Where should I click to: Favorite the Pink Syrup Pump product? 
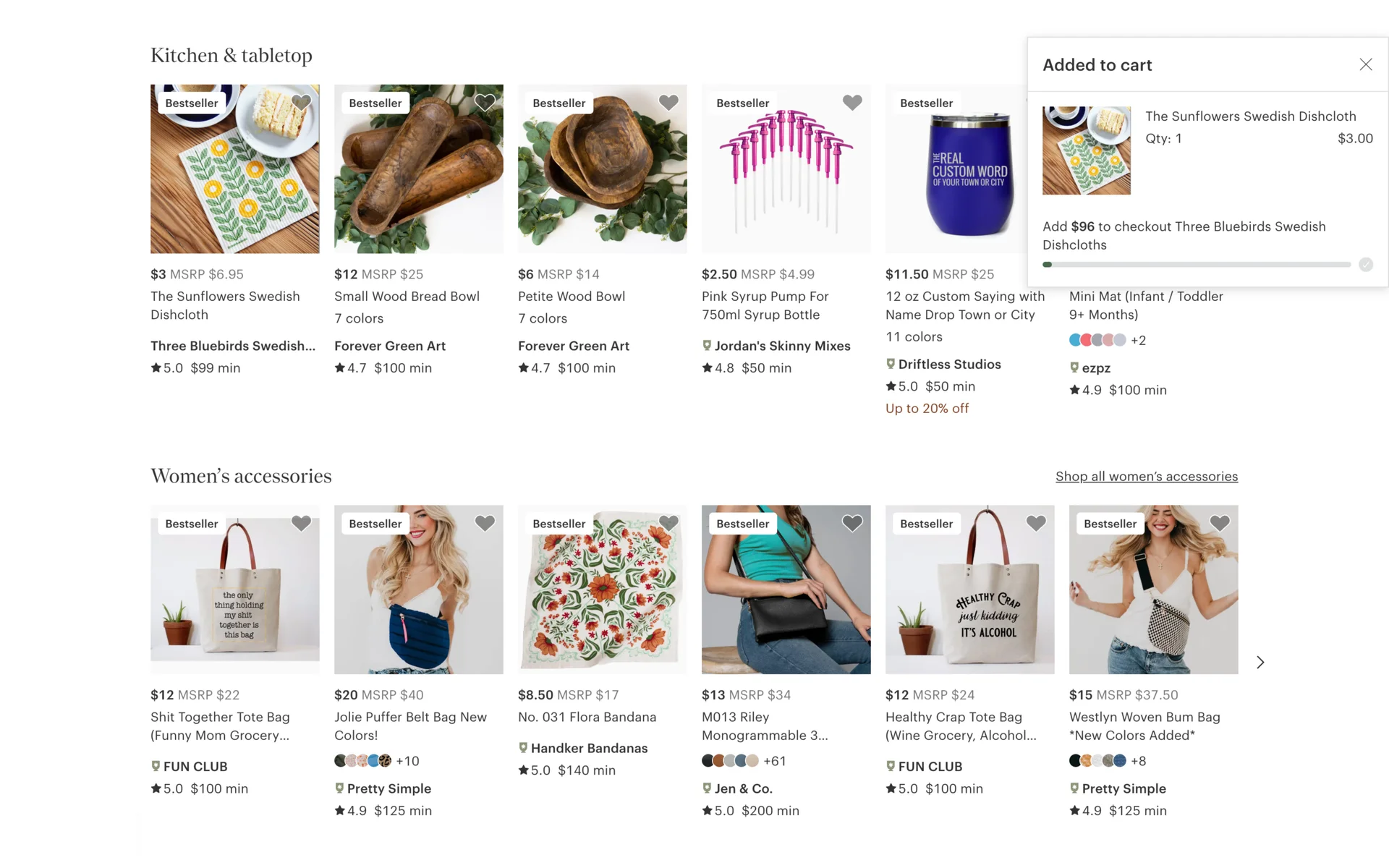(852, 103)
